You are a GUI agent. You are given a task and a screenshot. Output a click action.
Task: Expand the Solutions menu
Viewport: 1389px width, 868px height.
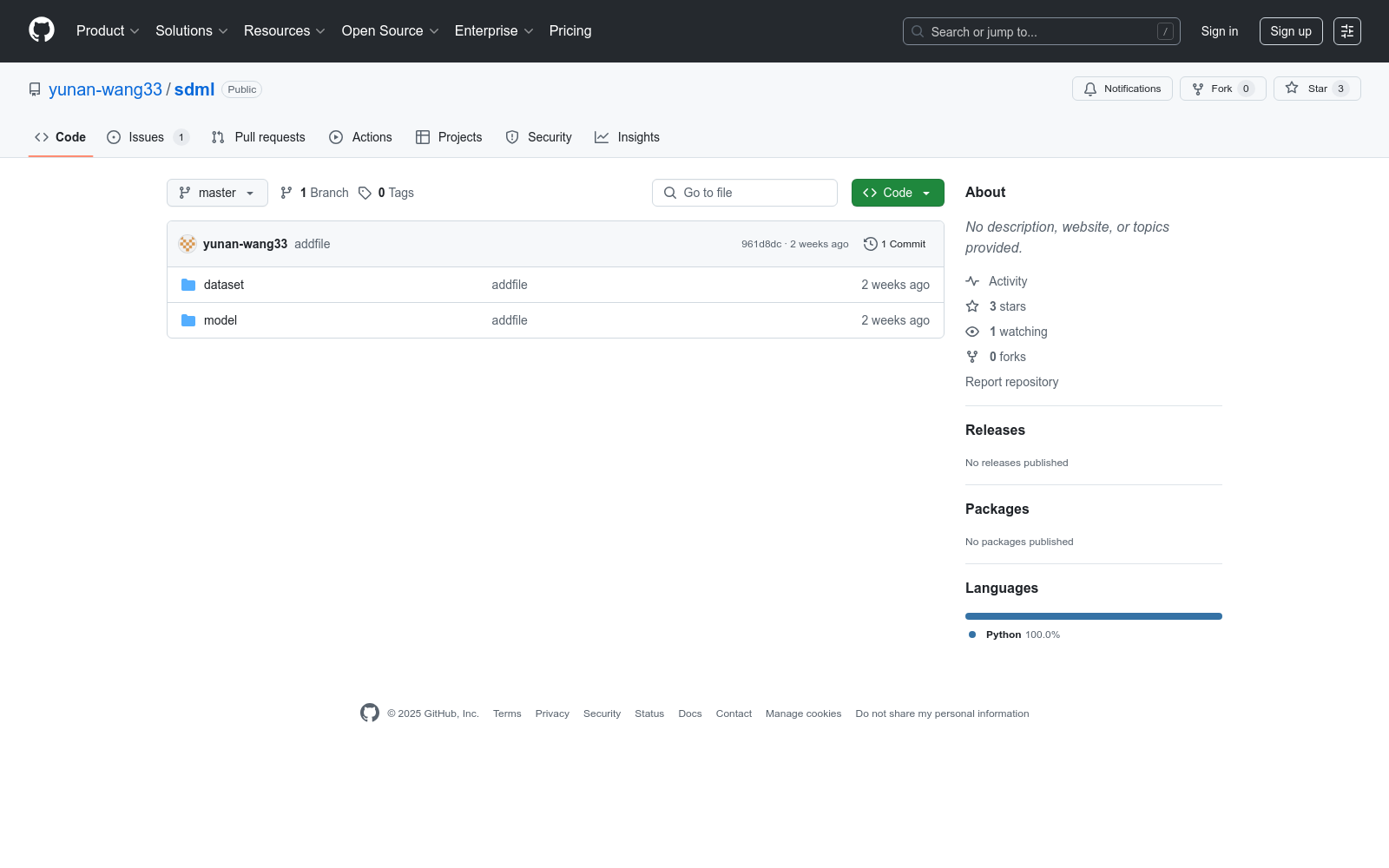(192, 30)
